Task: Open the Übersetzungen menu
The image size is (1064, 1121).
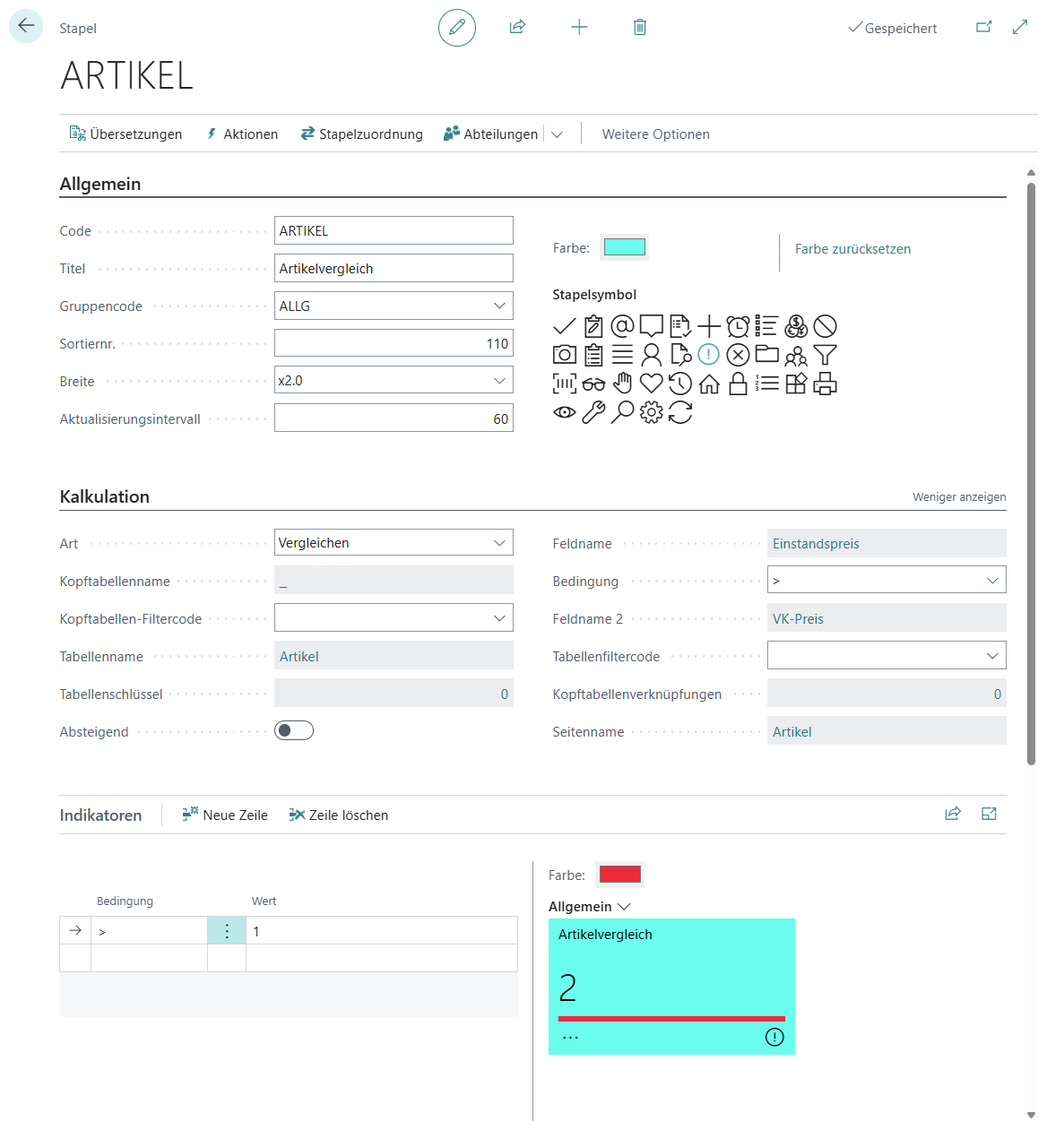Action: (x=125, y=134)
